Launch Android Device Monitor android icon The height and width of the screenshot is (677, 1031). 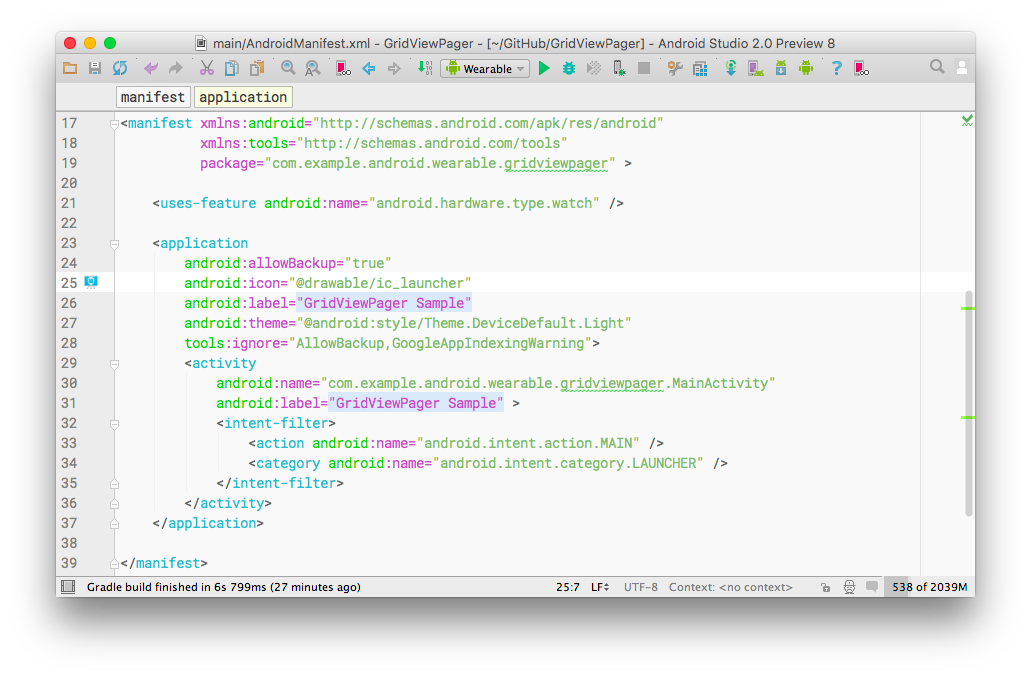pos(806,68)
